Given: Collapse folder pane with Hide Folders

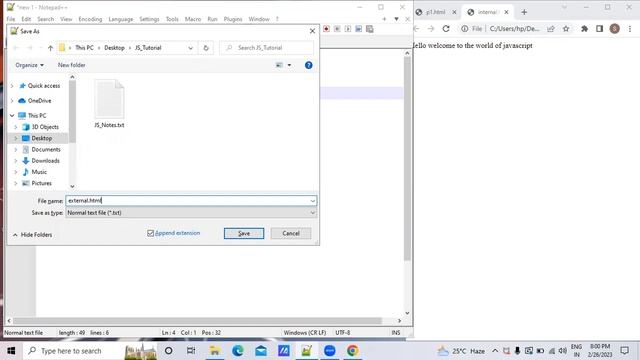Looking at the screenshot, I should (32, 235).
